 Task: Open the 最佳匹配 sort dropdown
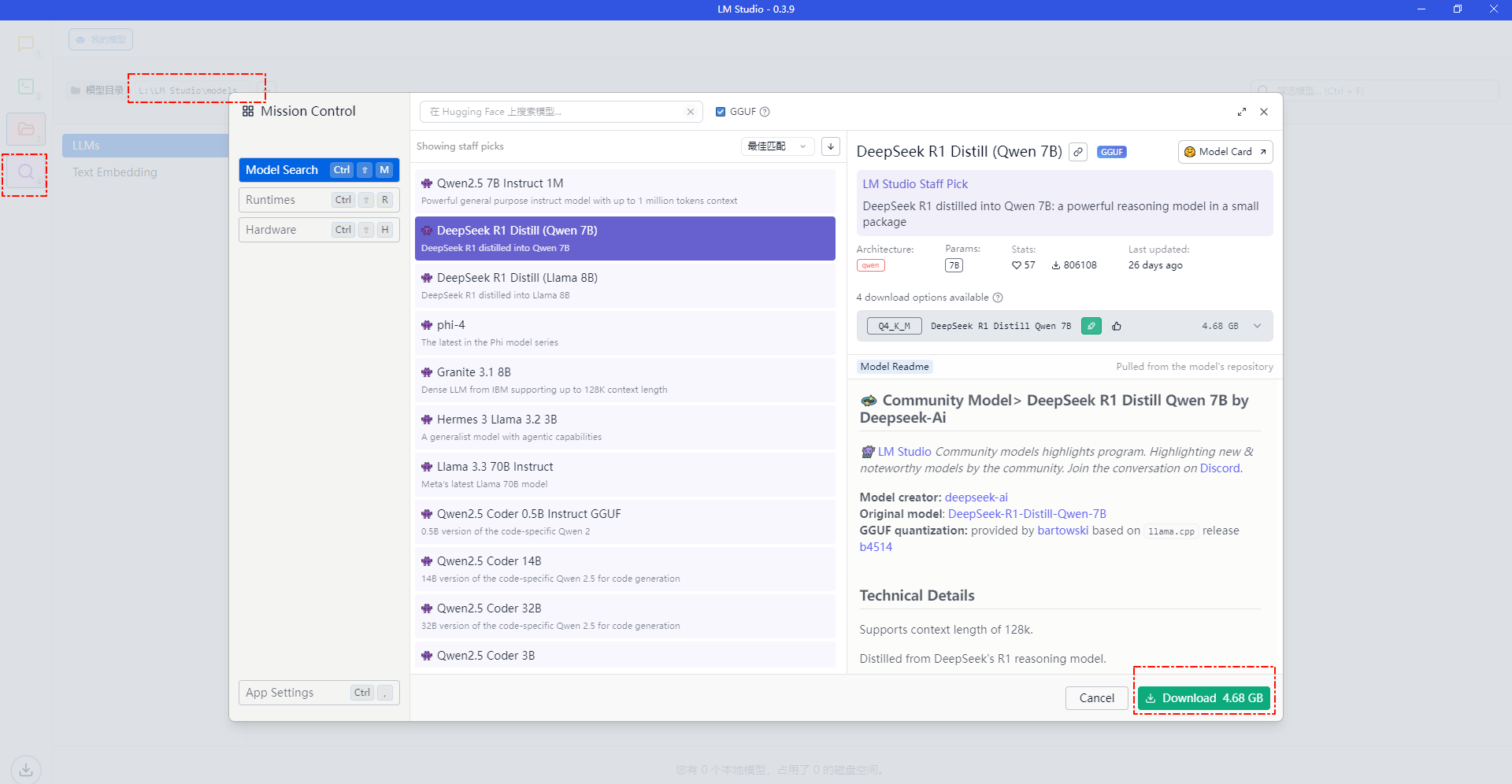(777, 146)
